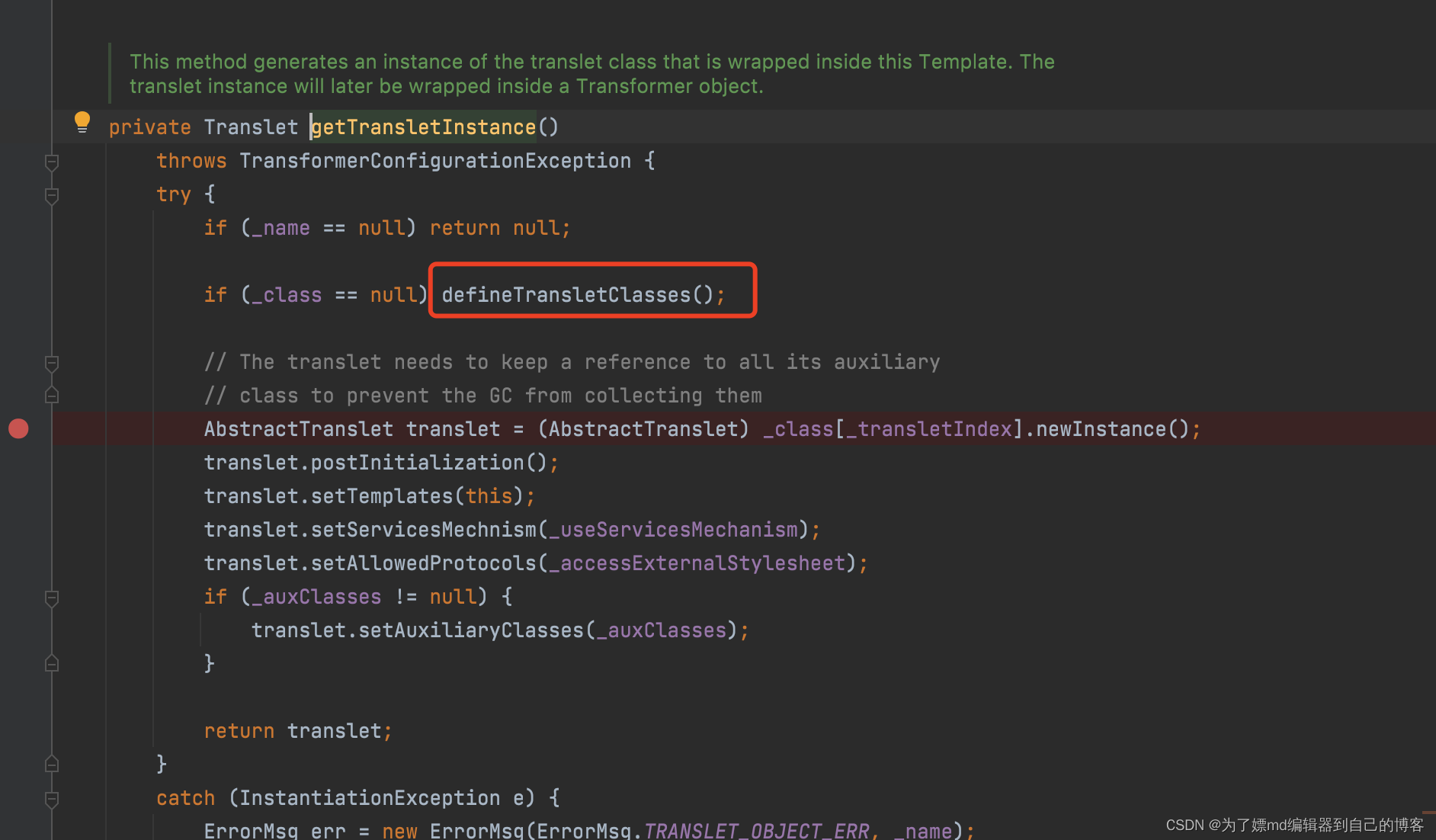This screenshot has width=1436, height=840.
Task: Click the setServicesMechnism method call
Action: pos(424,530)
